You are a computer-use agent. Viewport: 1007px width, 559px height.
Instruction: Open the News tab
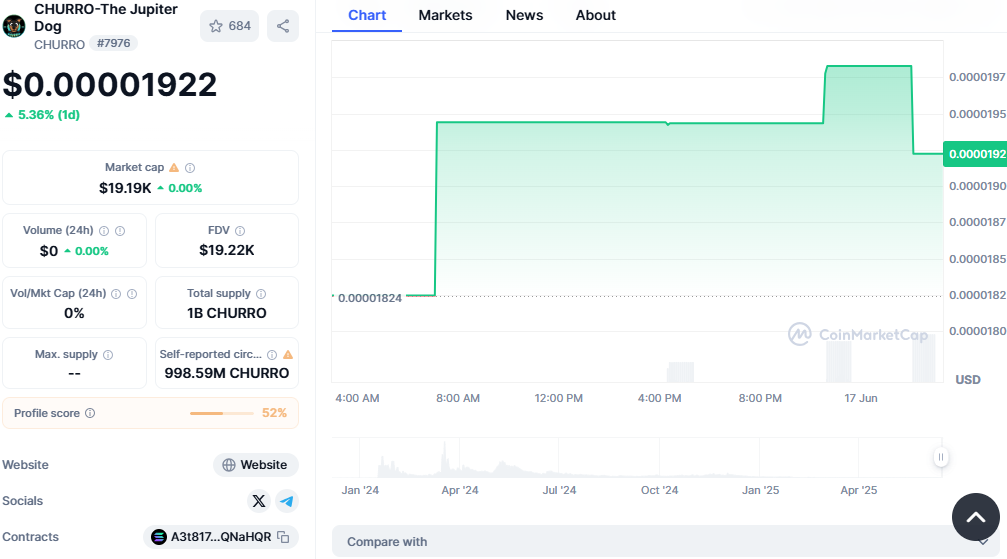pos(524,15)
